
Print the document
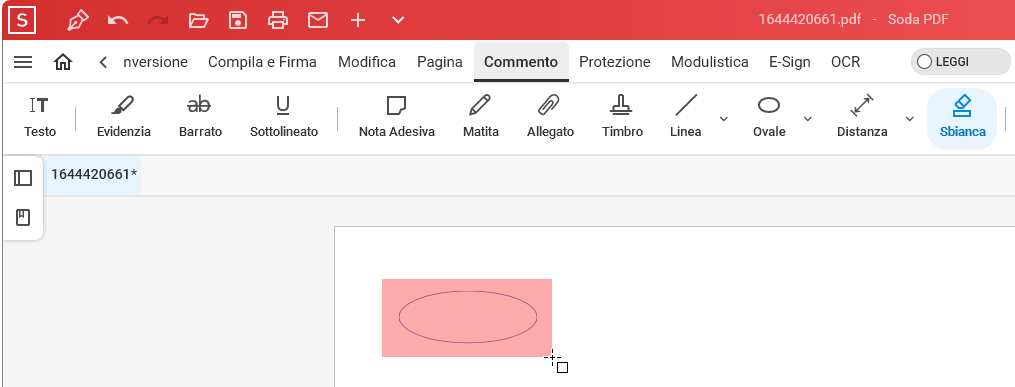[278, 20]
